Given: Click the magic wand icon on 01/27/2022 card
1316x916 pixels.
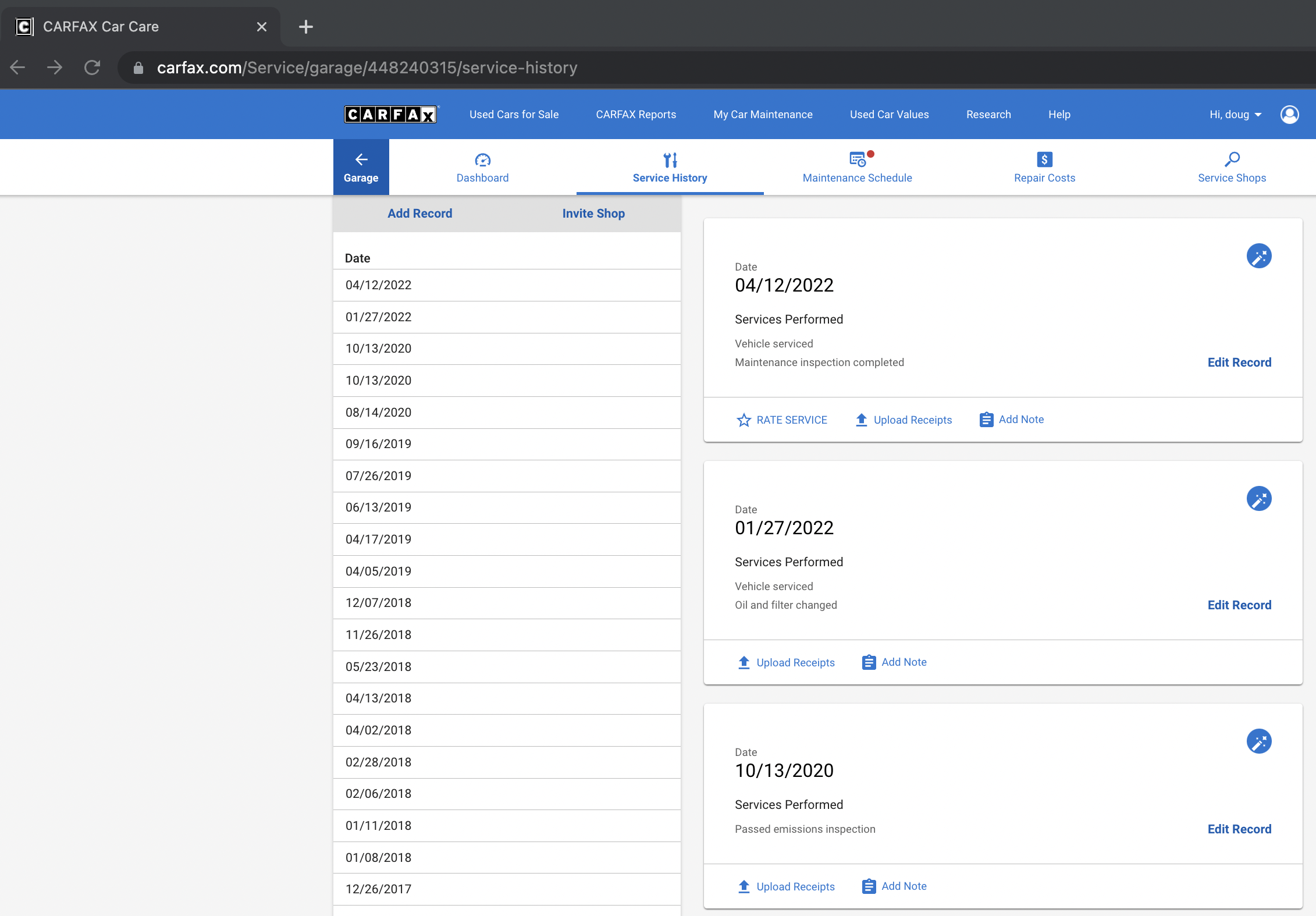Looking at the screenshot, I should click(1259, 499).
